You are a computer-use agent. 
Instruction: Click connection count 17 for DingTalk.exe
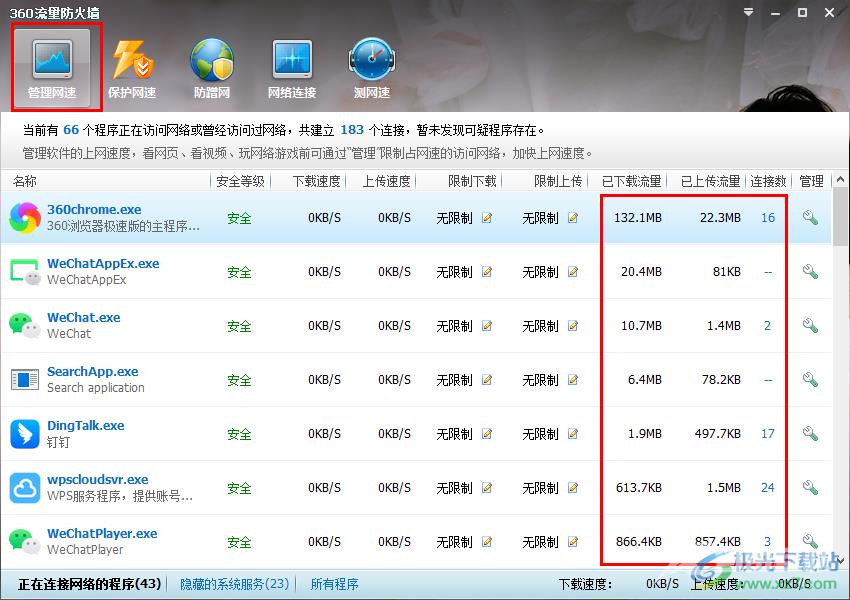(x=768, y=434)
